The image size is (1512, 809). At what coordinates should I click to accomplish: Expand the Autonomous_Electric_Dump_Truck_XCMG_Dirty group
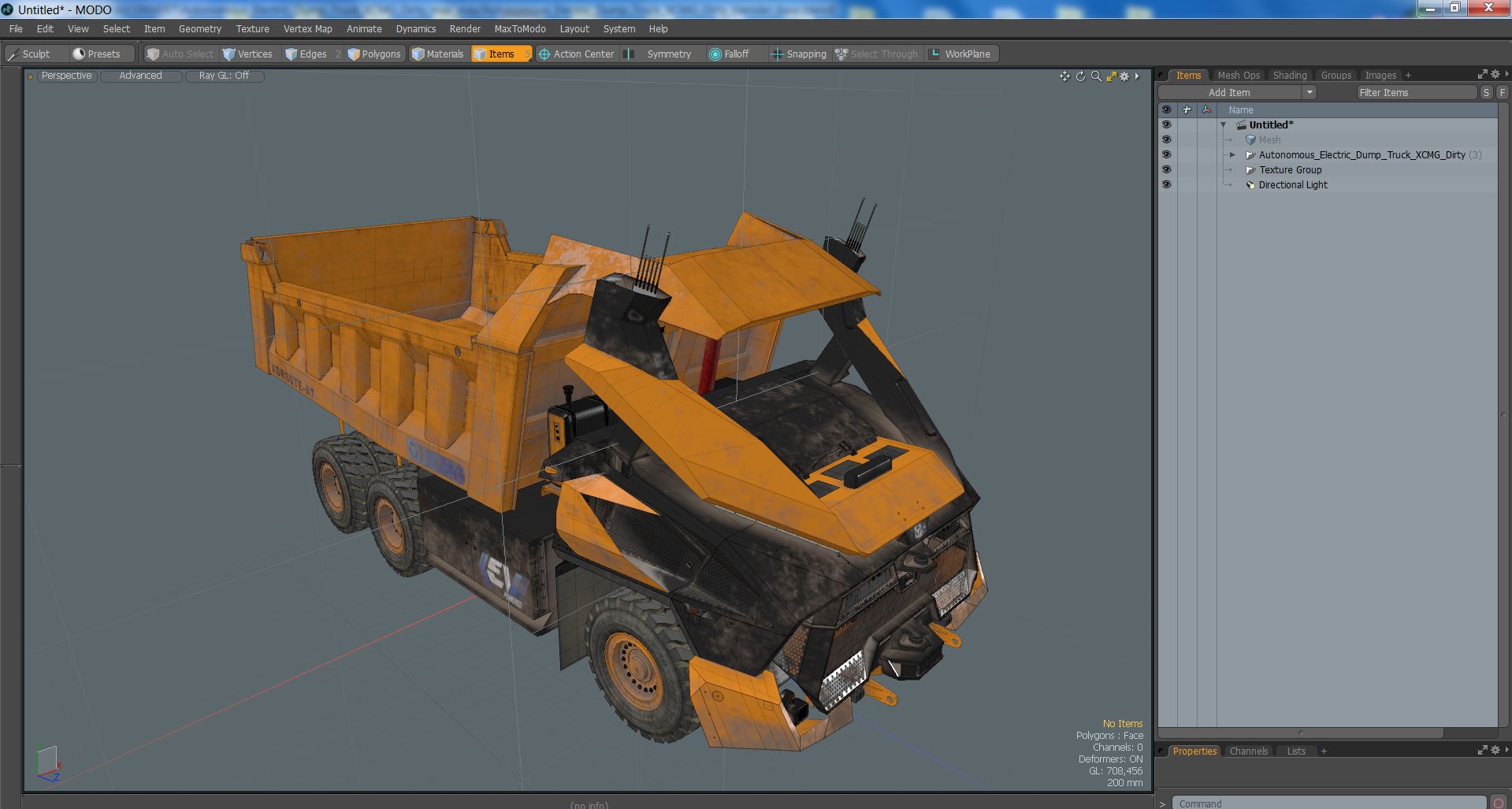[x=1233, y=155]
